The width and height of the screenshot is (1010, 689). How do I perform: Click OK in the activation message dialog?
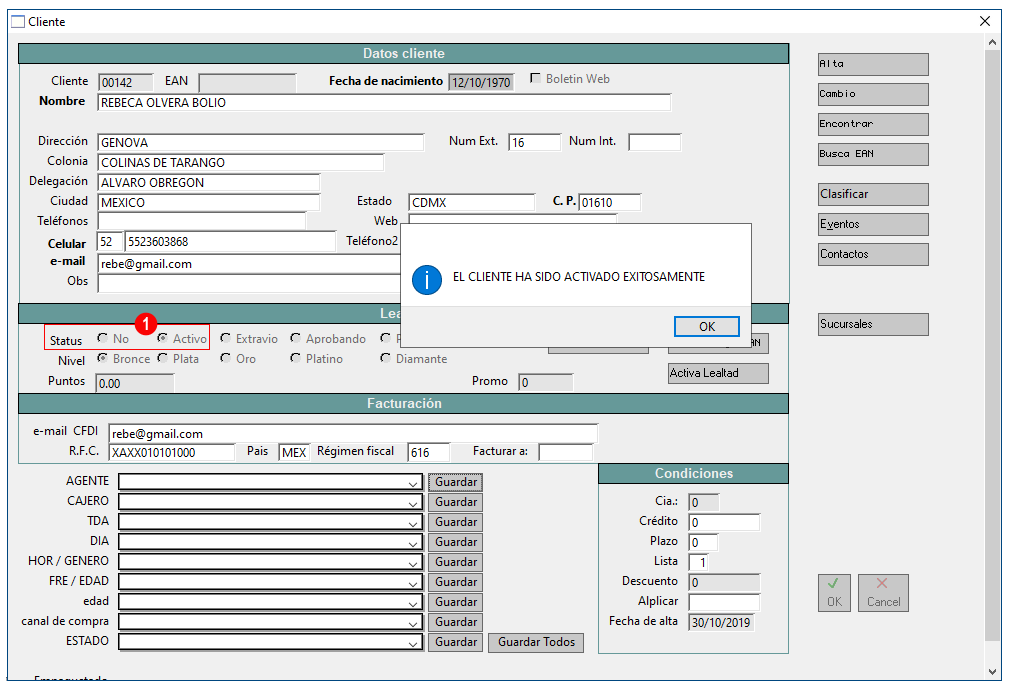[707, 326]
